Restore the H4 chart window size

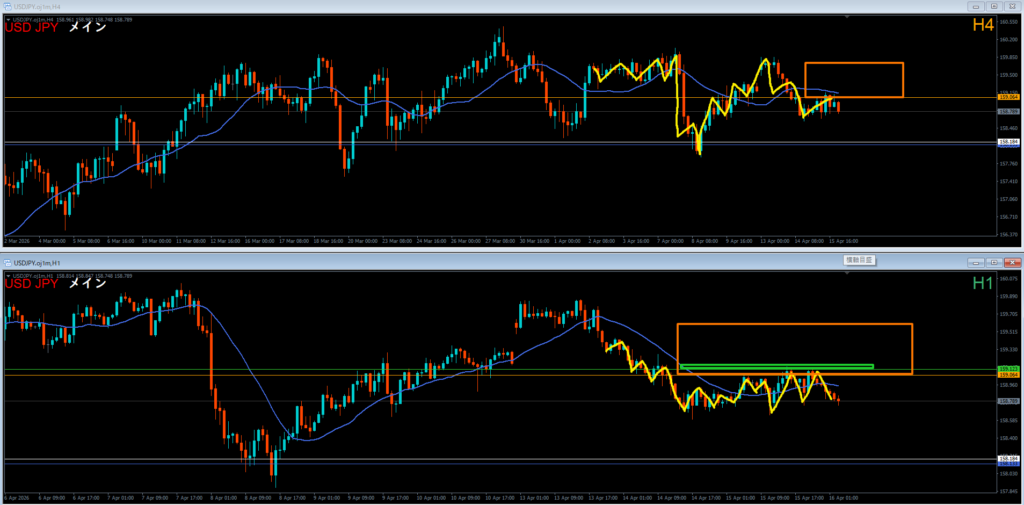coord(993,6)
